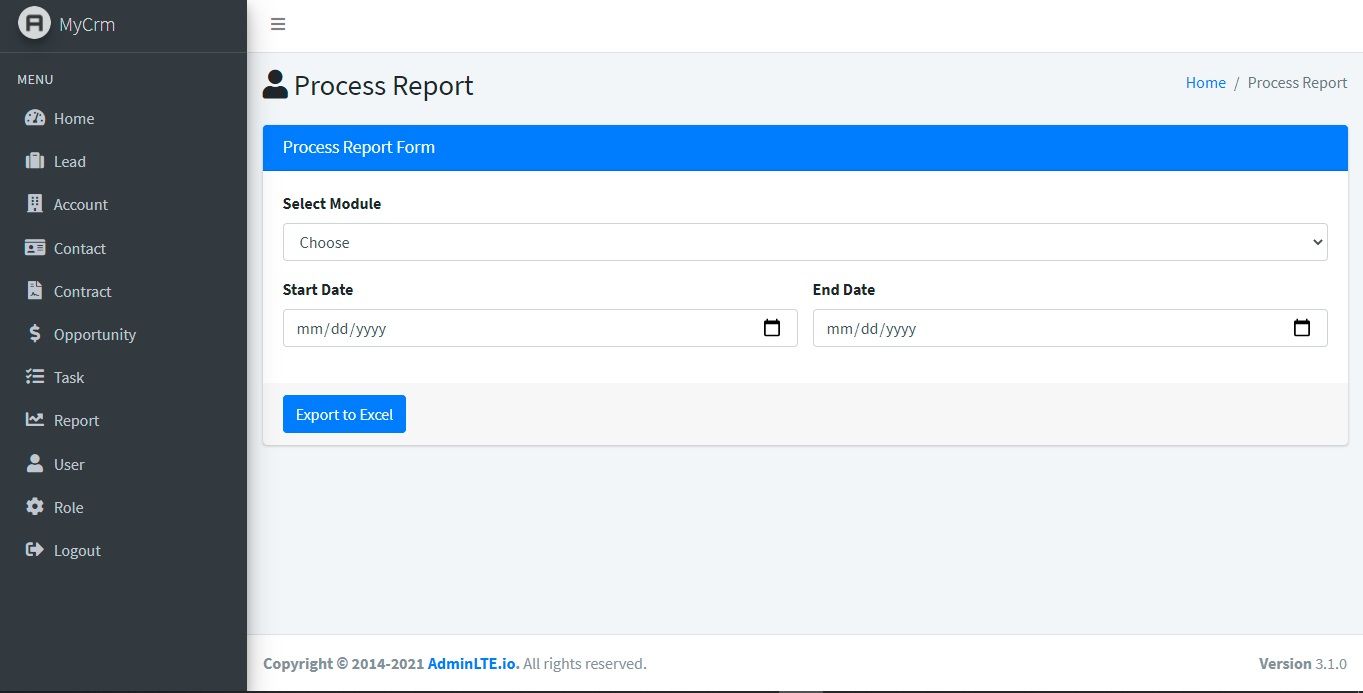The width and height of the screenshot is (1363, 693).
Task: Open the Start Date calendar picker icon
Action: pos(772,328)
